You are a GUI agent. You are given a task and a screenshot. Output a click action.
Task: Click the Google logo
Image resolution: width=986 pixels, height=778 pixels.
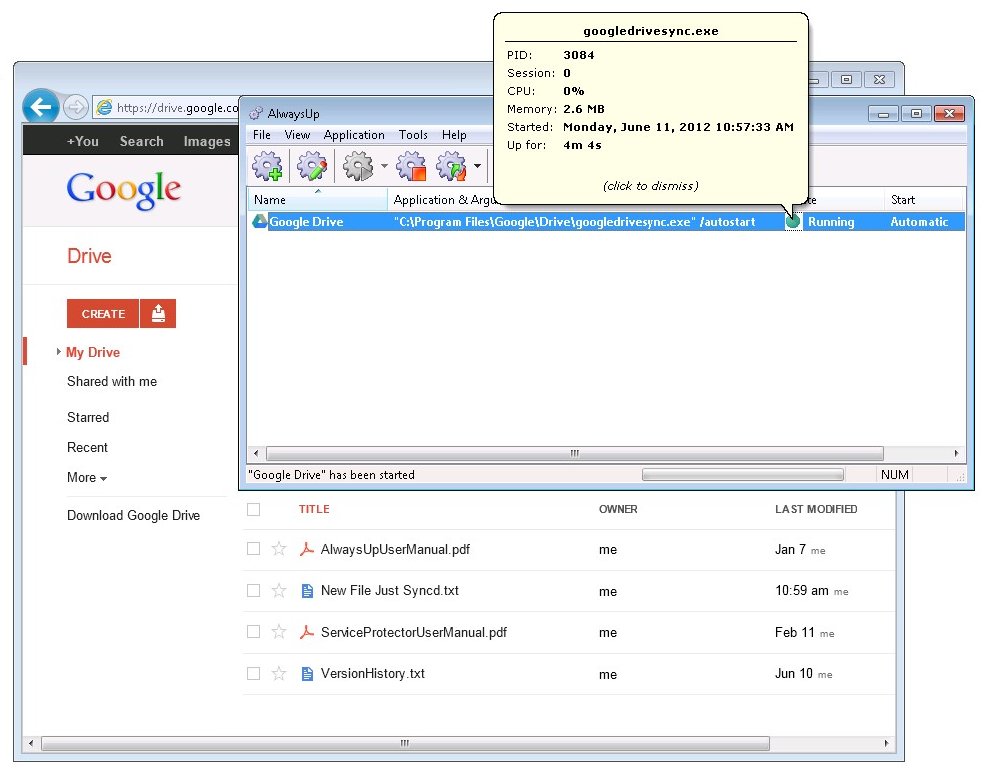[124, 190]
